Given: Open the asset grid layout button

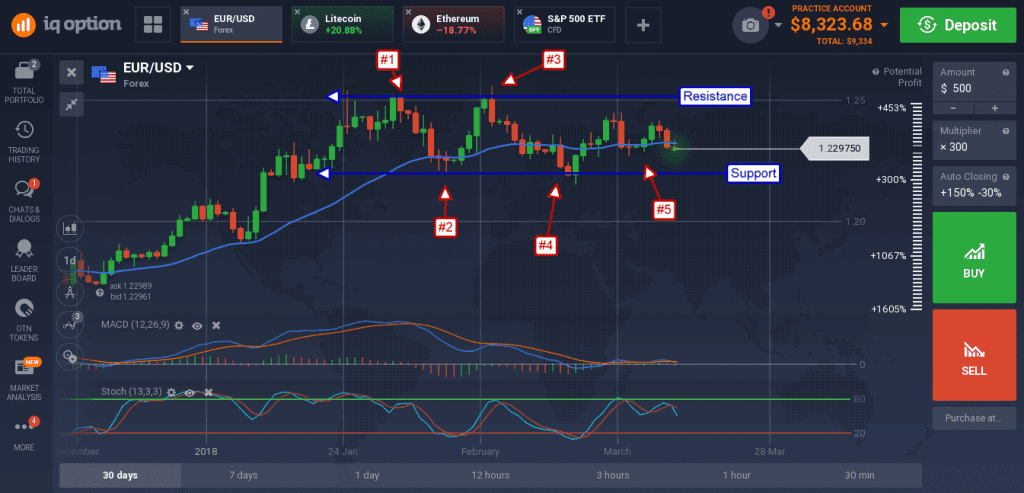Looking at the screenshot, I should 153,25.
